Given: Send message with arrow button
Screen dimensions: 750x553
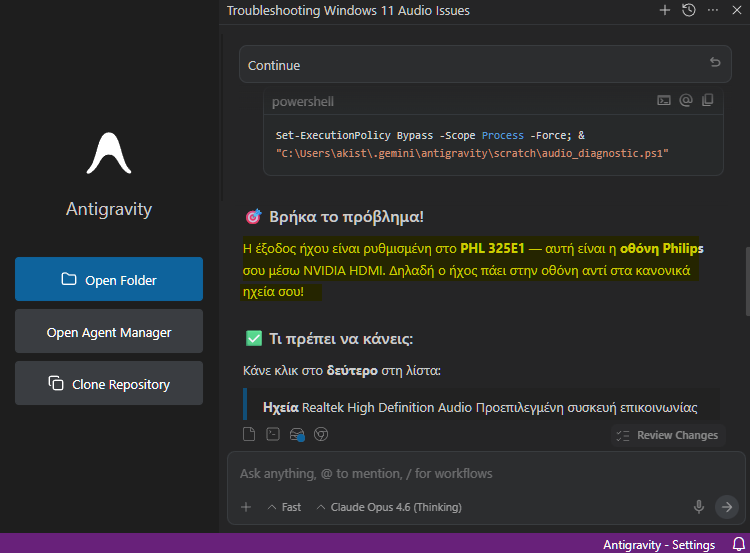Looking at the screenshot, I should pos(727,507).
